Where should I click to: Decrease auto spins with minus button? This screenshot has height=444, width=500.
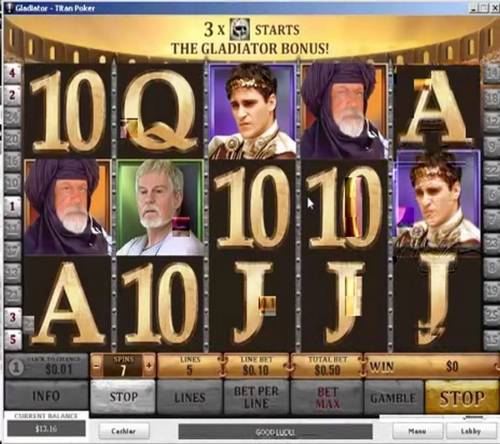click(x=97, y=366)
